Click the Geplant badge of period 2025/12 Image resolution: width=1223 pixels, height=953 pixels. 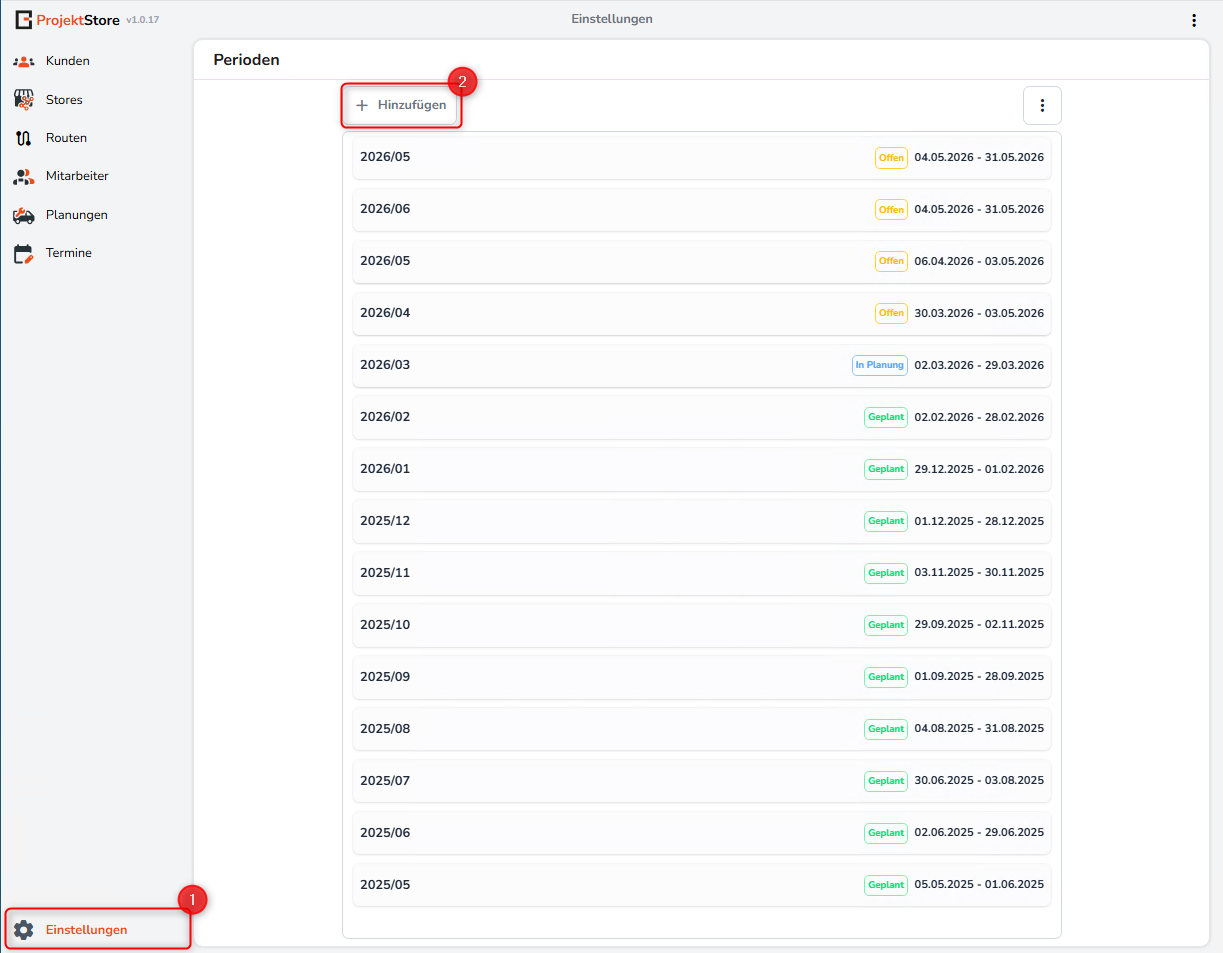coord(885,521)
